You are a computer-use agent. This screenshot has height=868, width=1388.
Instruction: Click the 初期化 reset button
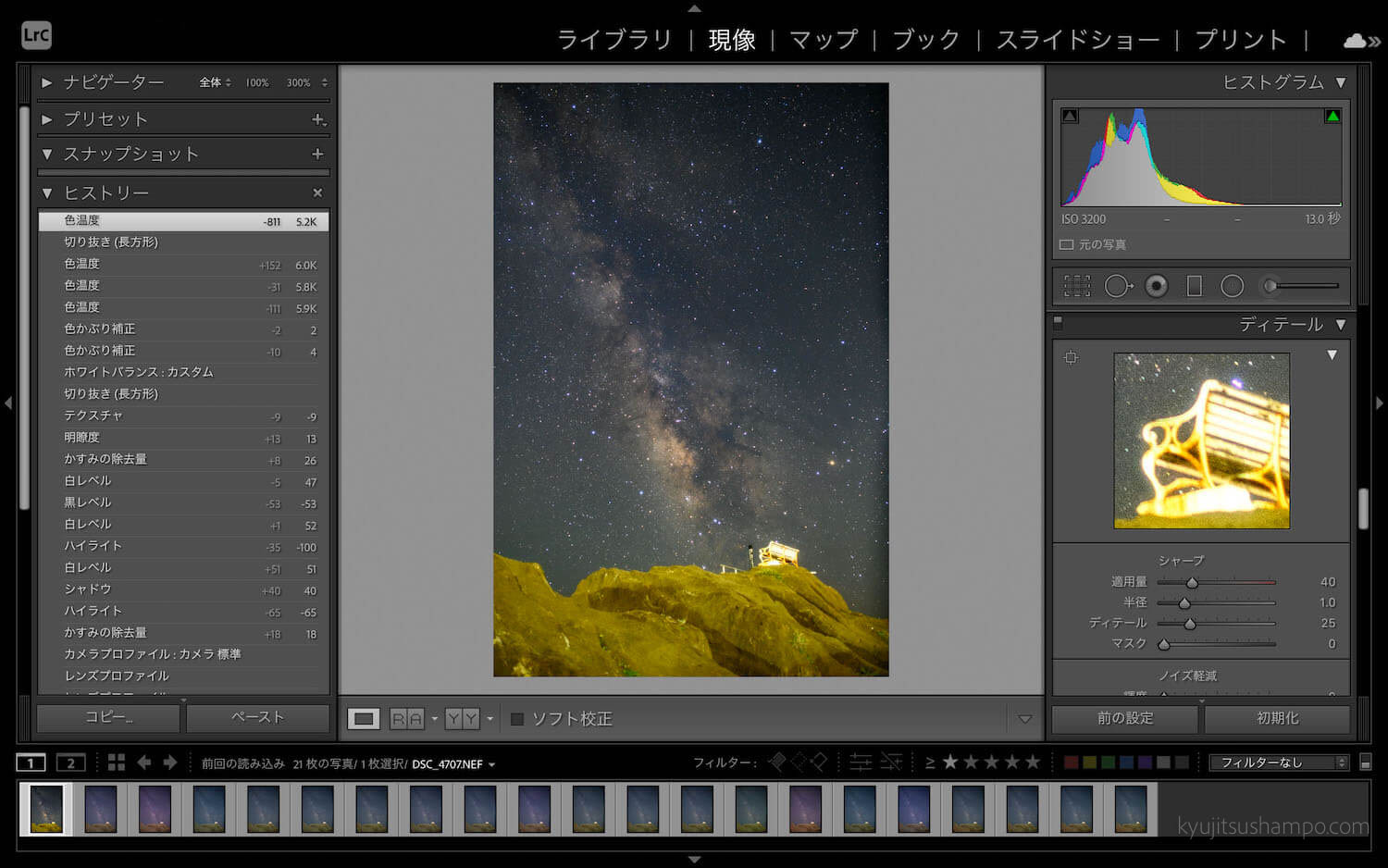(x=1277, y=718)
